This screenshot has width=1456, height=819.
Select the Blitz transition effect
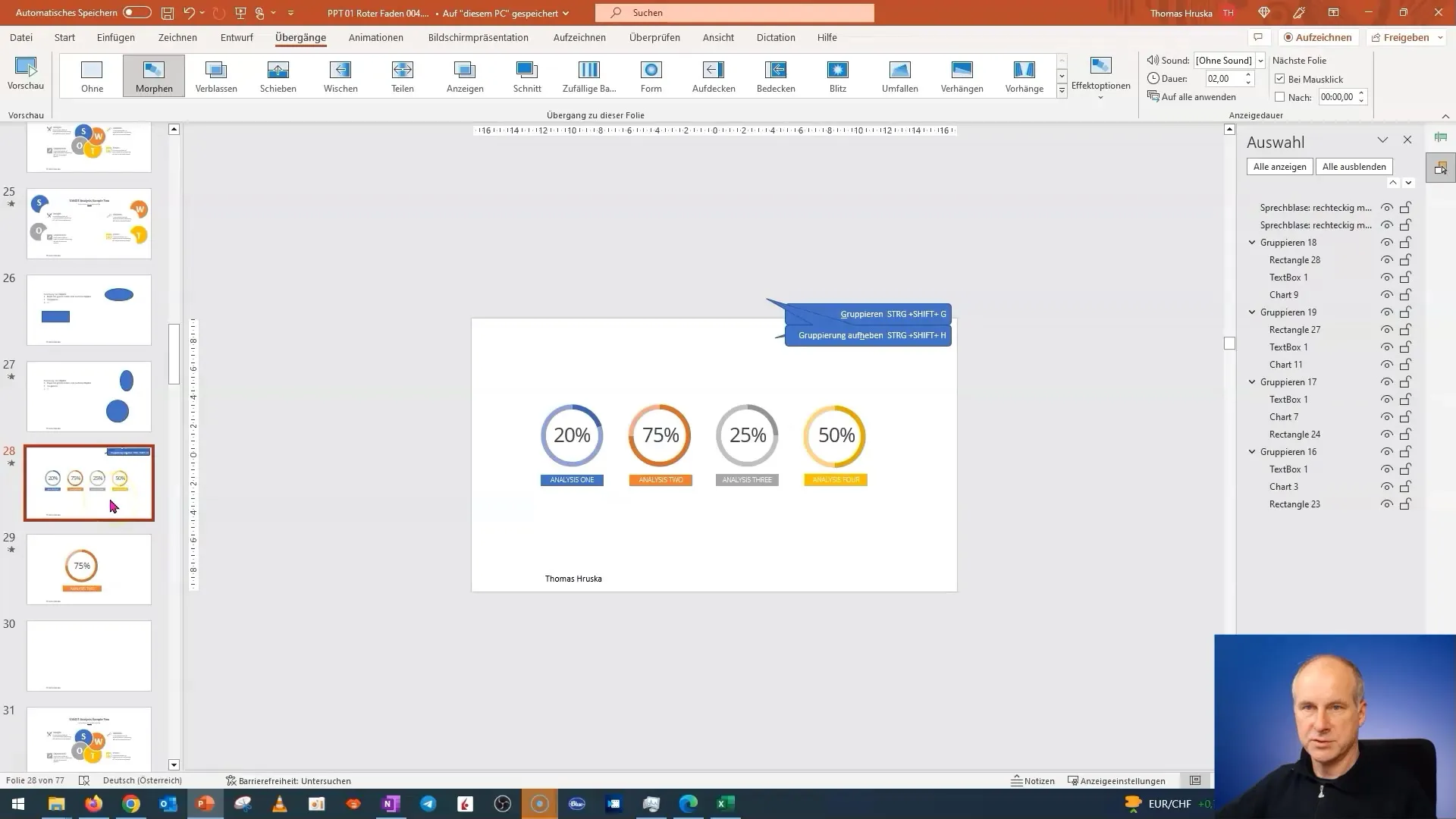(838, 69)
